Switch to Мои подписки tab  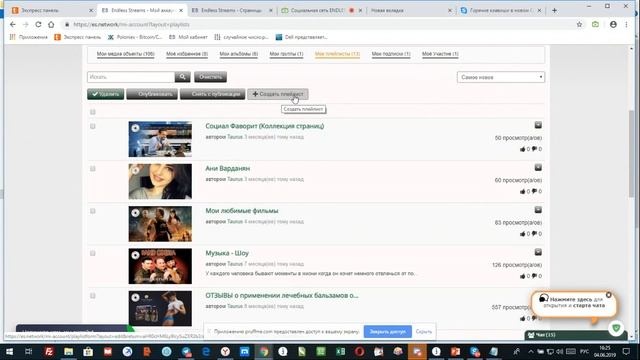(x=391, y=54)
